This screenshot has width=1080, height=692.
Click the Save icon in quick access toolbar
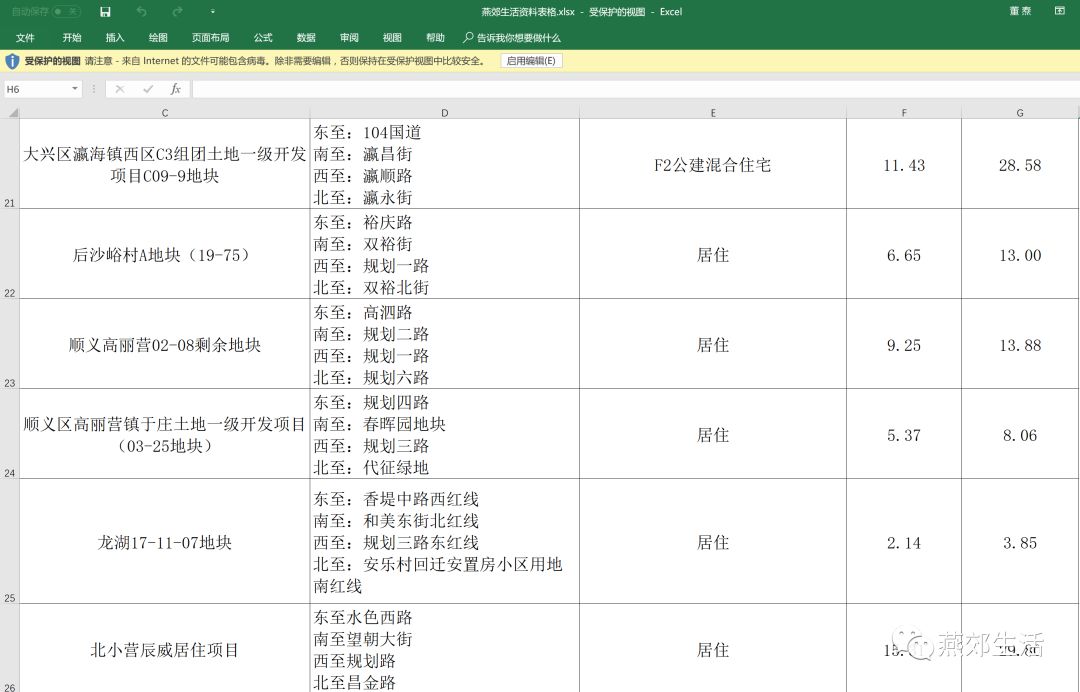click(x=106, y=12)
